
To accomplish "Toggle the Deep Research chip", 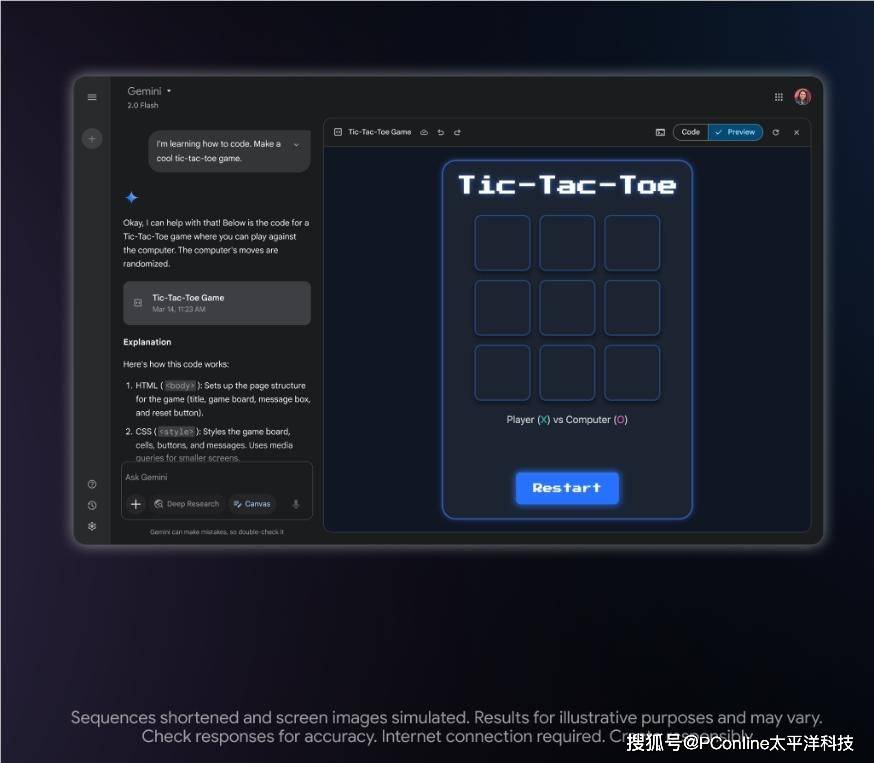I will [x=186, y=504].
